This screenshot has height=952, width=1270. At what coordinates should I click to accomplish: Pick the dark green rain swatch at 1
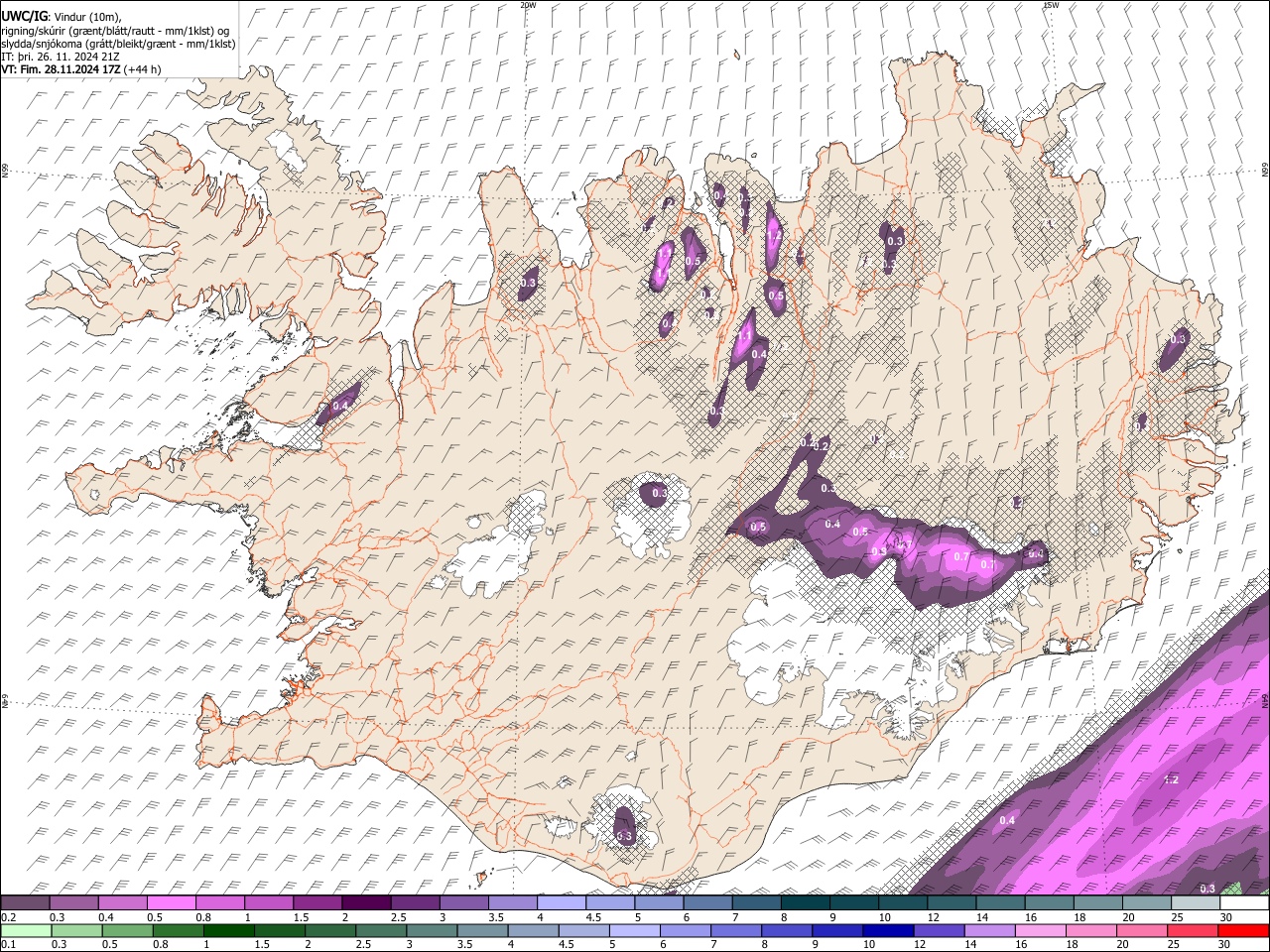228,930
